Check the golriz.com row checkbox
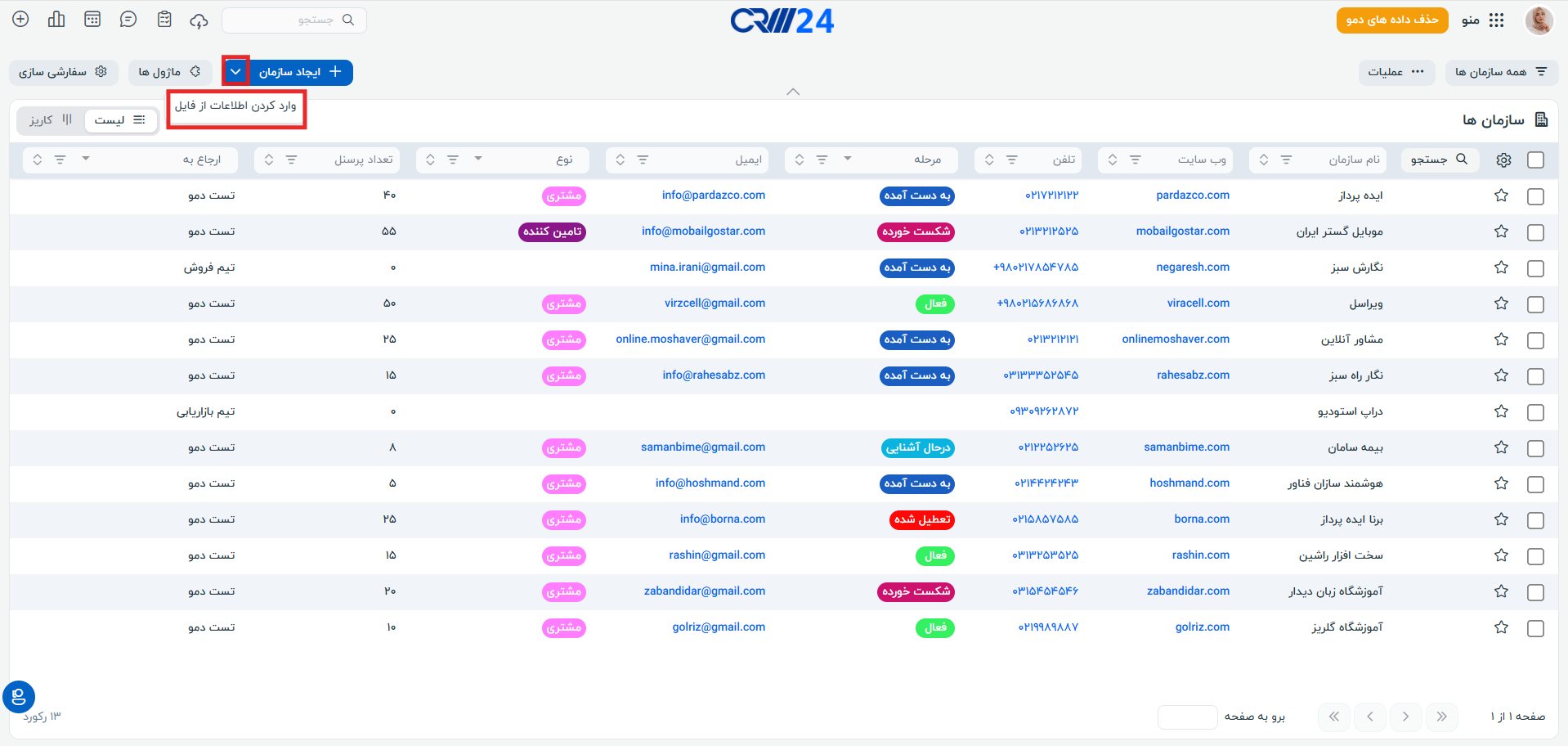 (1535, 628)
